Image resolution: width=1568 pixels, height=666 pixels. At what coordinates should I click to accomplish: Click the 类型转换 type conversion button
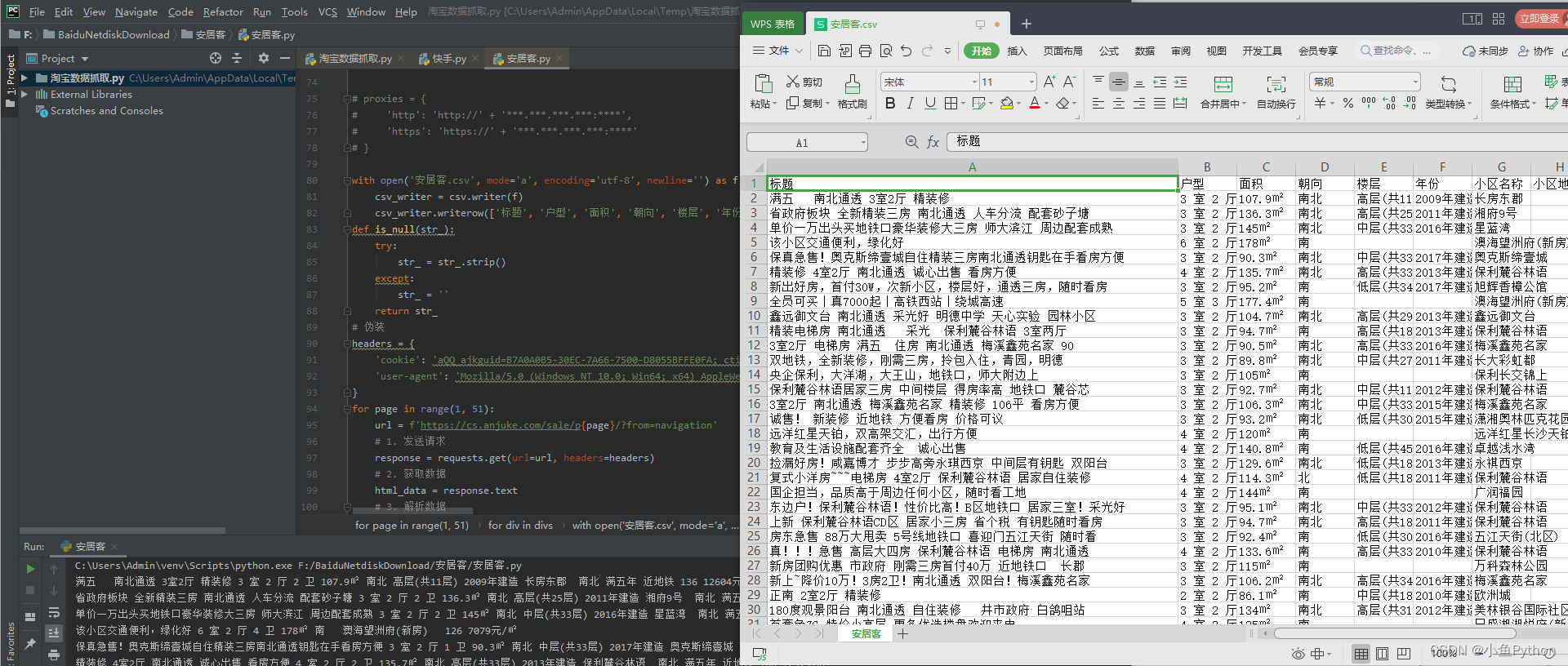1448,91
